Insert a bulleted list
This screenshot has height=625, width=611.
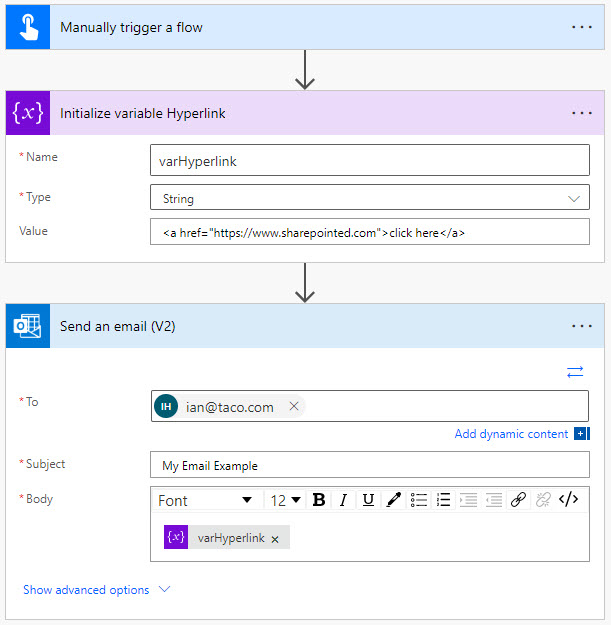coord(418,499)
